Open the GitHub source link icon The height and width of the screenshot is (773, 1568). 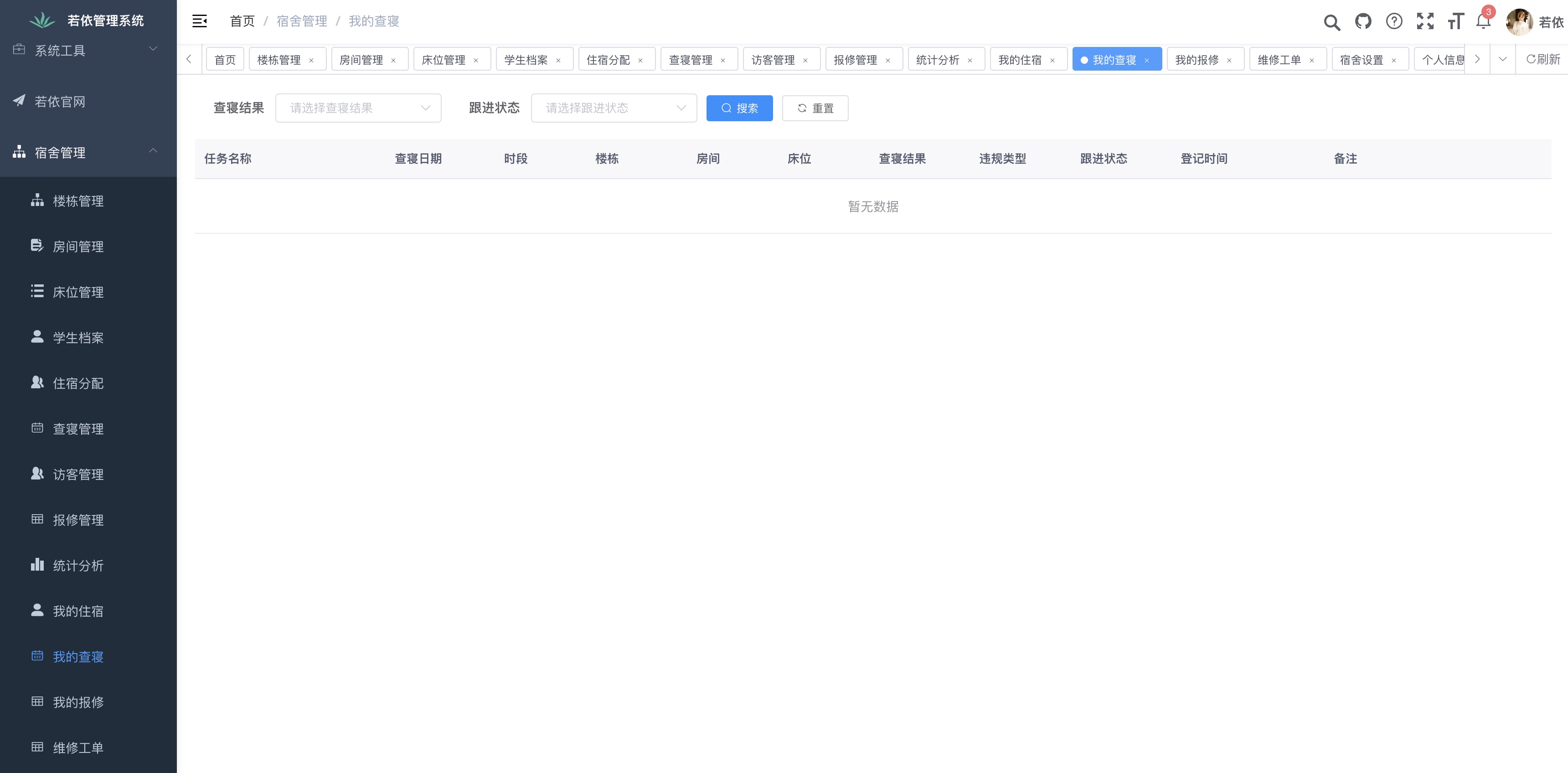(1363, 21)
